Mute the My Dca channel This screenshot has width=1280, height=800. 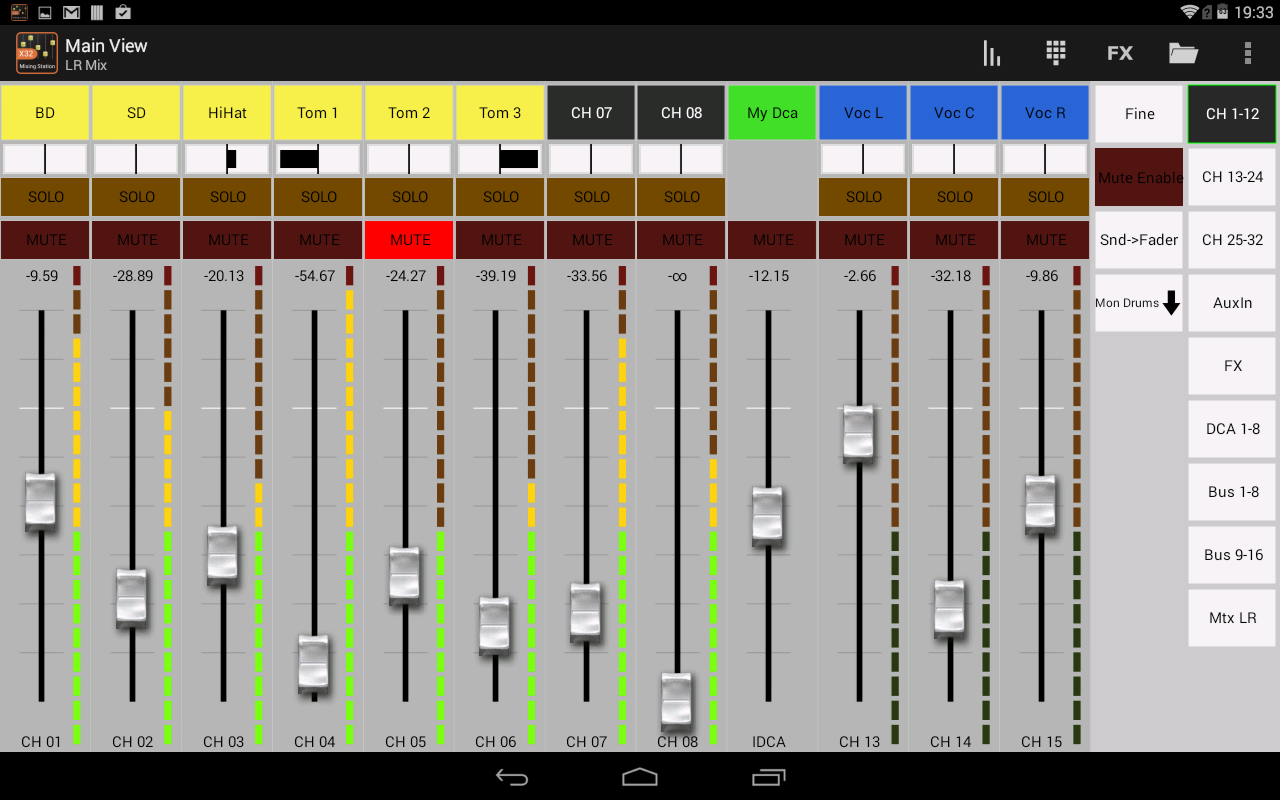[x=772, y=240]
